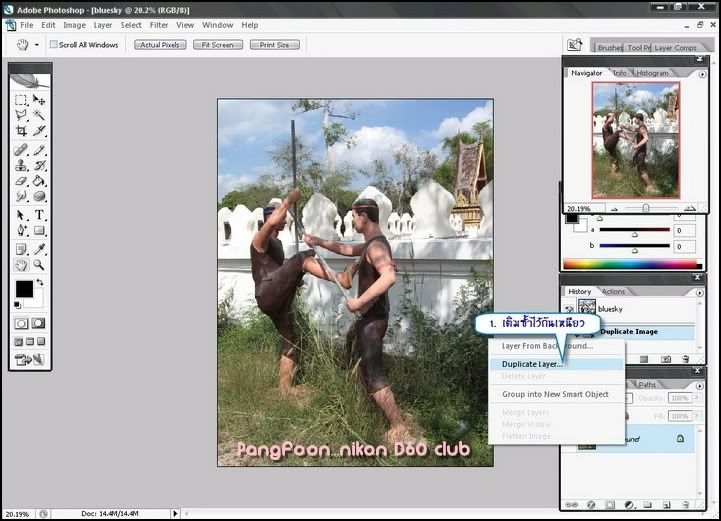
Task: Choose Group into New Smart Object
Action: click(x=556, y=394)
